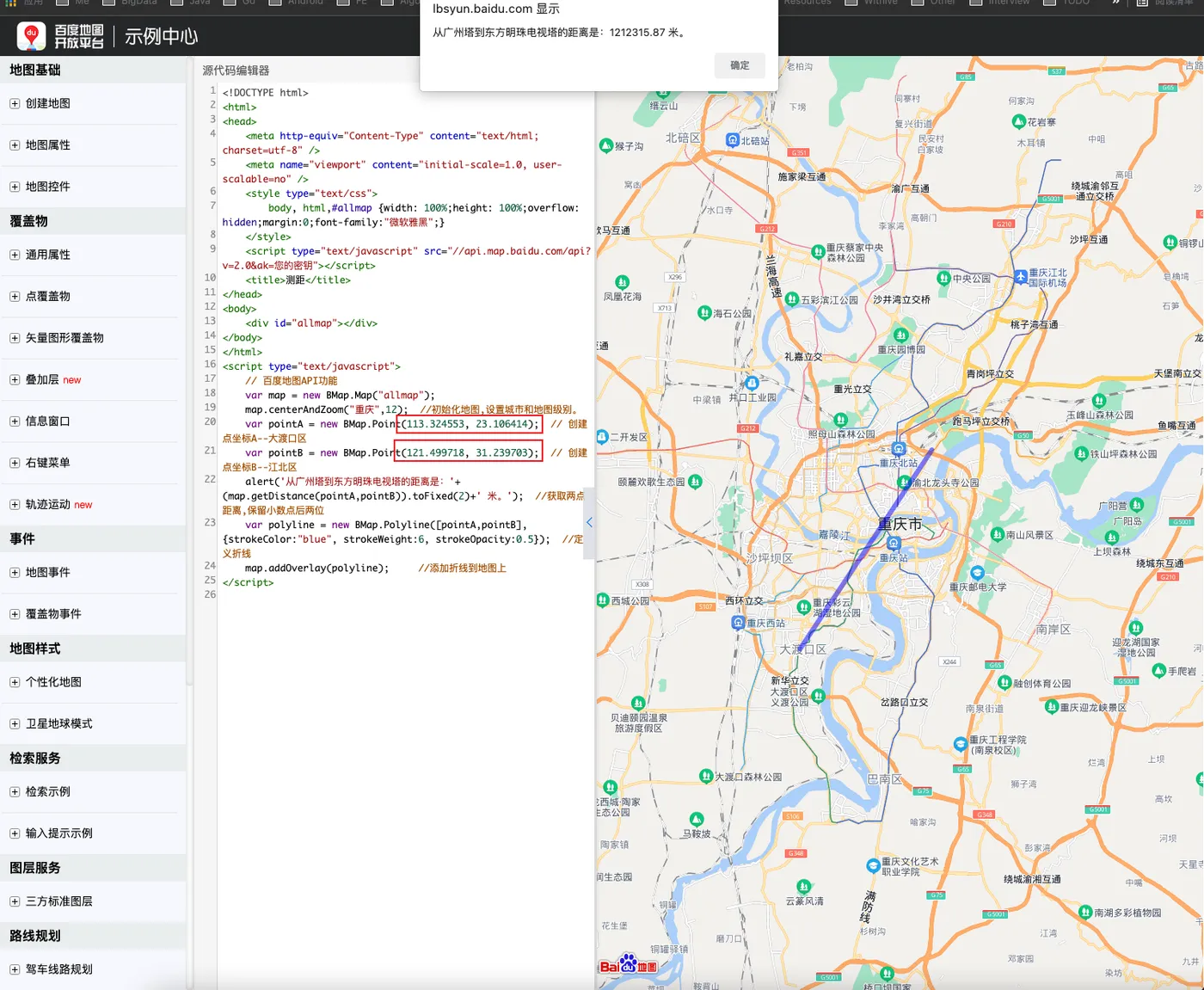Select 输入提示示例 in the sidebar

point(59,833)
